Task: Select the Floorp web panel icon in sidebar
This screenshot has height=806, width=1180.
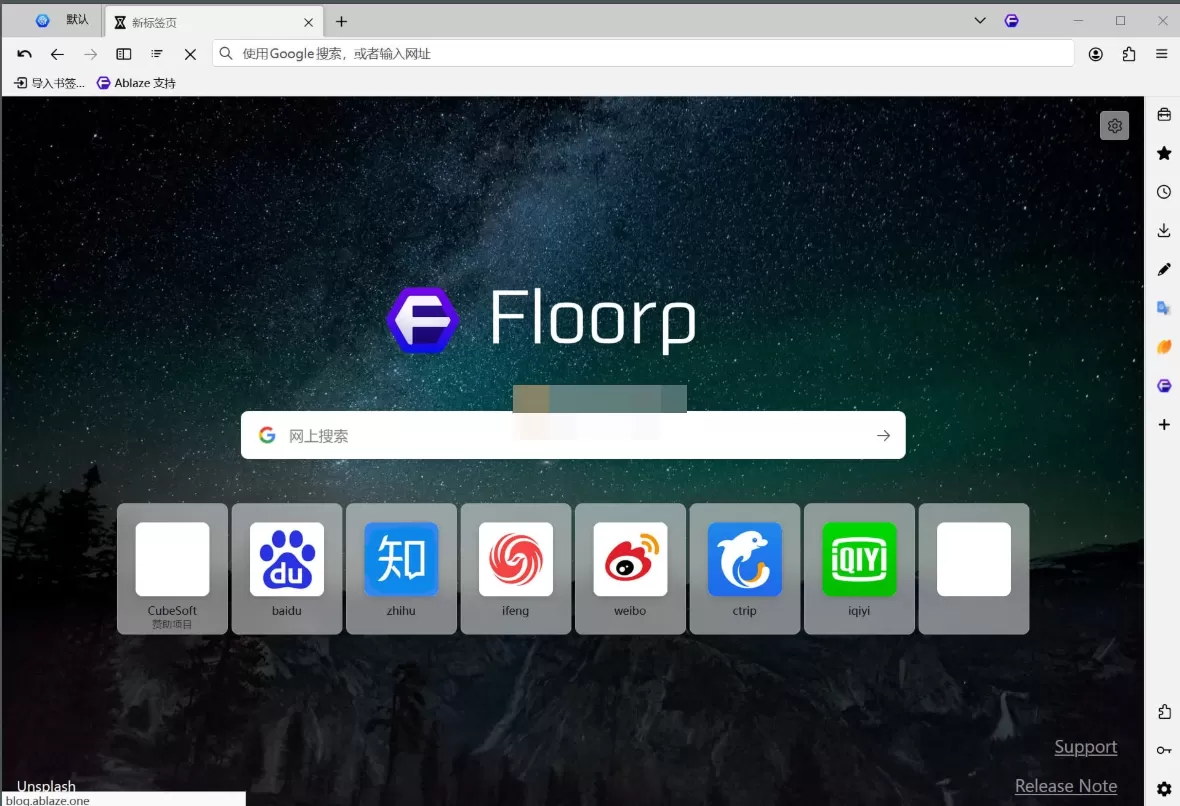Action: 1163,385
